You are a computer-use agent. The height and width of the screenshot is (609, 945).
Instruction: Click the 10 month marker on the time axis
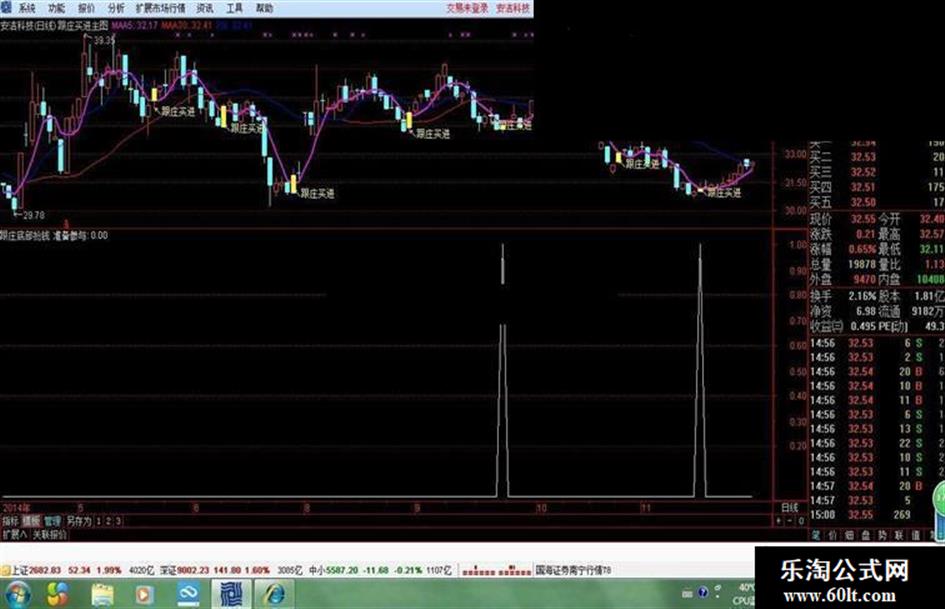point(541,508)
